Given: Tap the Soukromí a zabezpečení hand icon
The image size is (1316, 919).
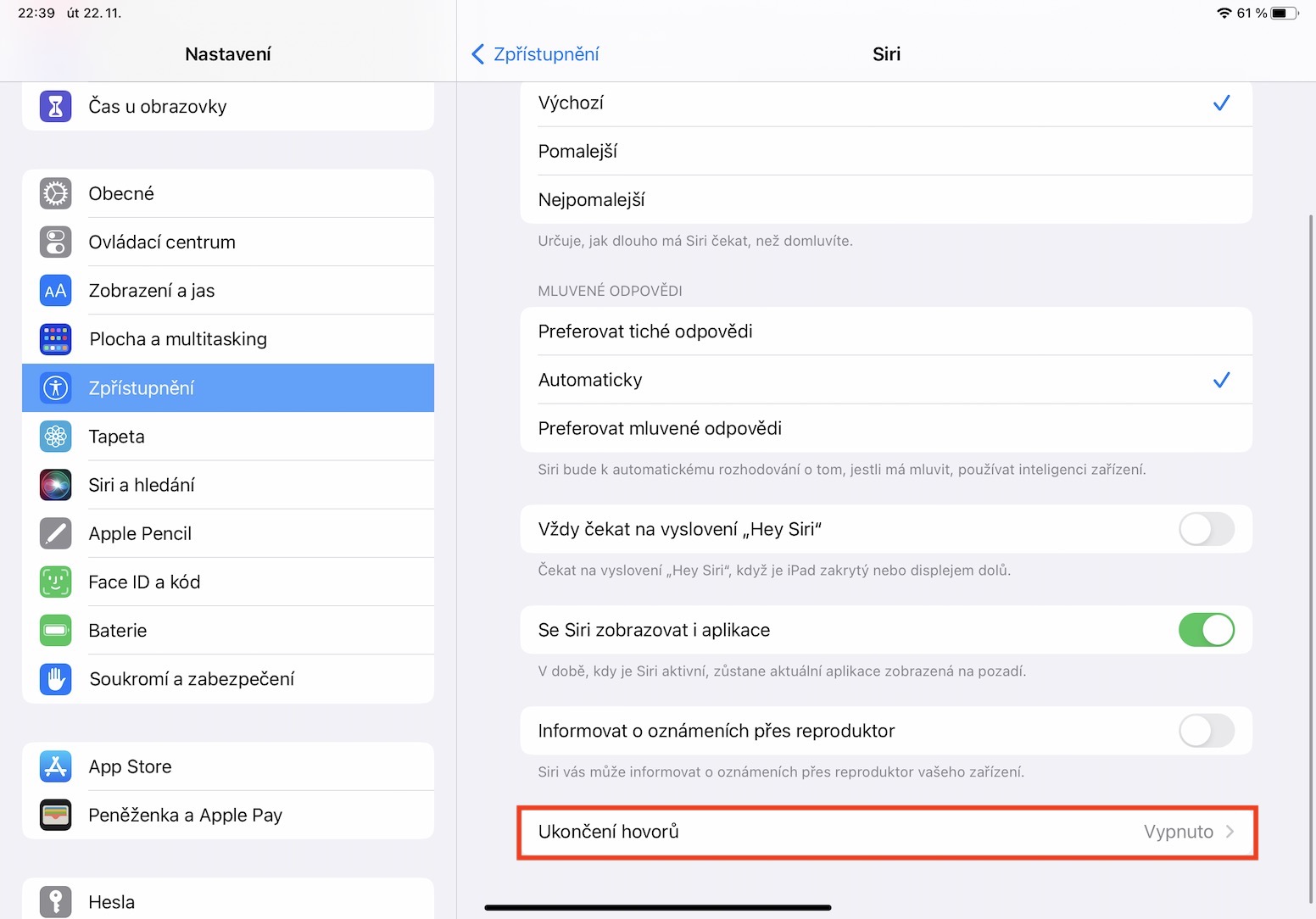Looking at the screenshot, I should pos(56,679).
